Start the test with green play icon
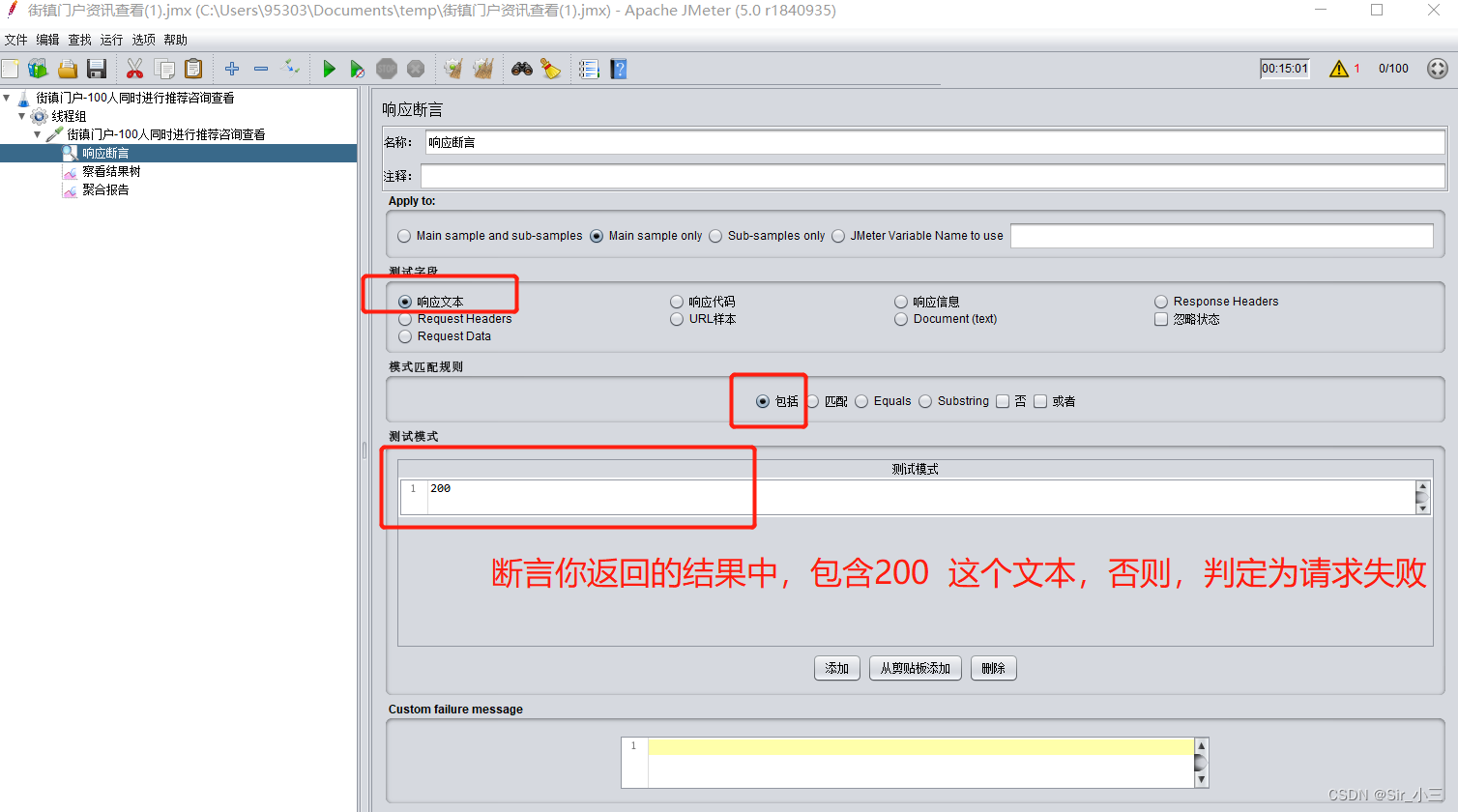This screenshot has width=1458, height=812. click(330, 69)
